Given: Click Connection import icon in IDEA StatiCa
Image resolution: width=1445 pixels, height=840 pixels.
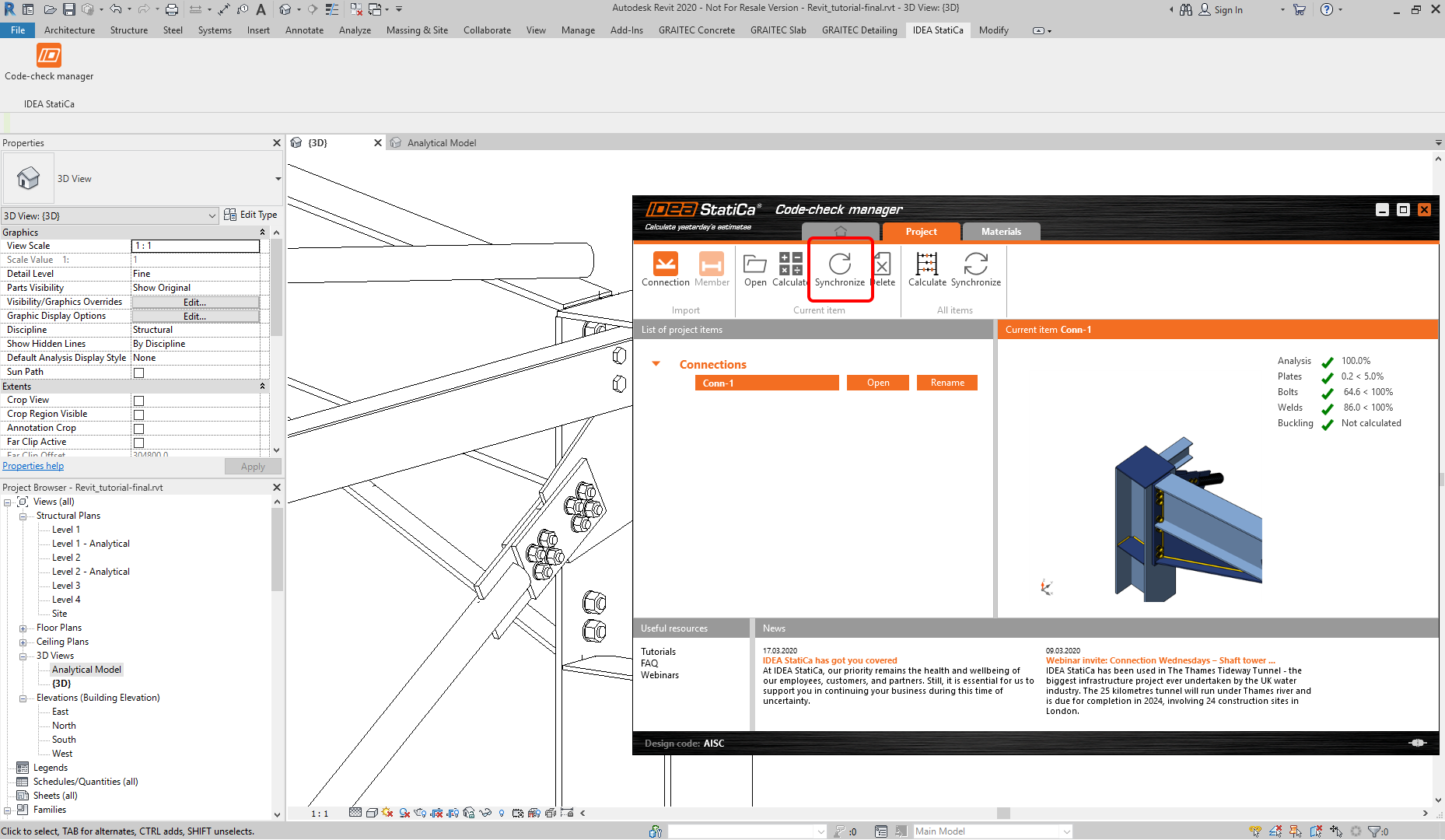Looking at the screenshot, I should pyautogui.click(x=665, y=264).
